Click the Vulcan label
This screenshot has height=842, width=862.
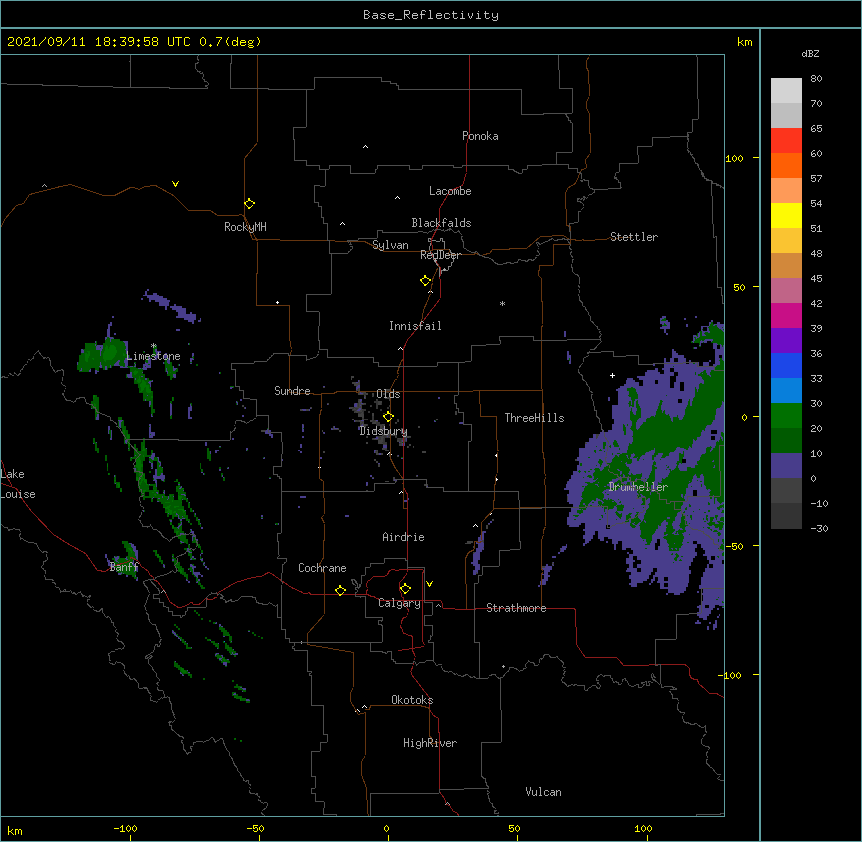543,792
